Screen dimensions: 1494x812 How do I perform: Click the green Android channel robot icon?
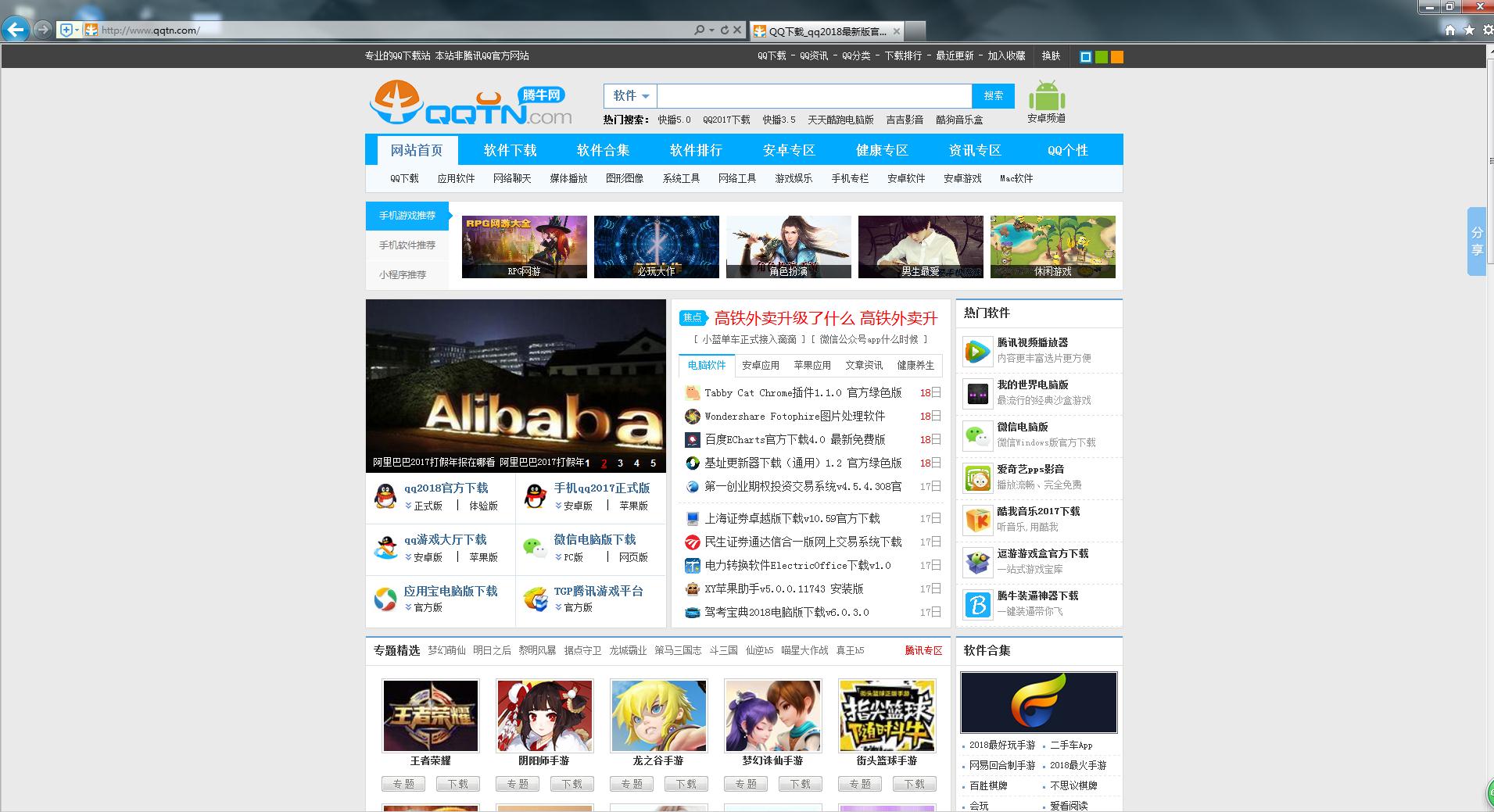click(x=1047, y=96)
